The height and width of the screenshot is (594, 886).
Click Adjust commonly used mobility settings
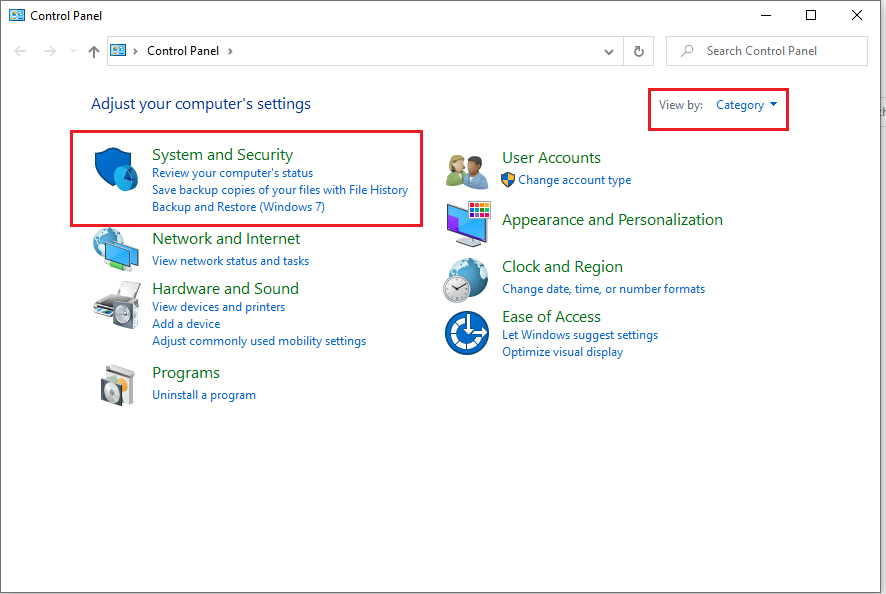258,341
